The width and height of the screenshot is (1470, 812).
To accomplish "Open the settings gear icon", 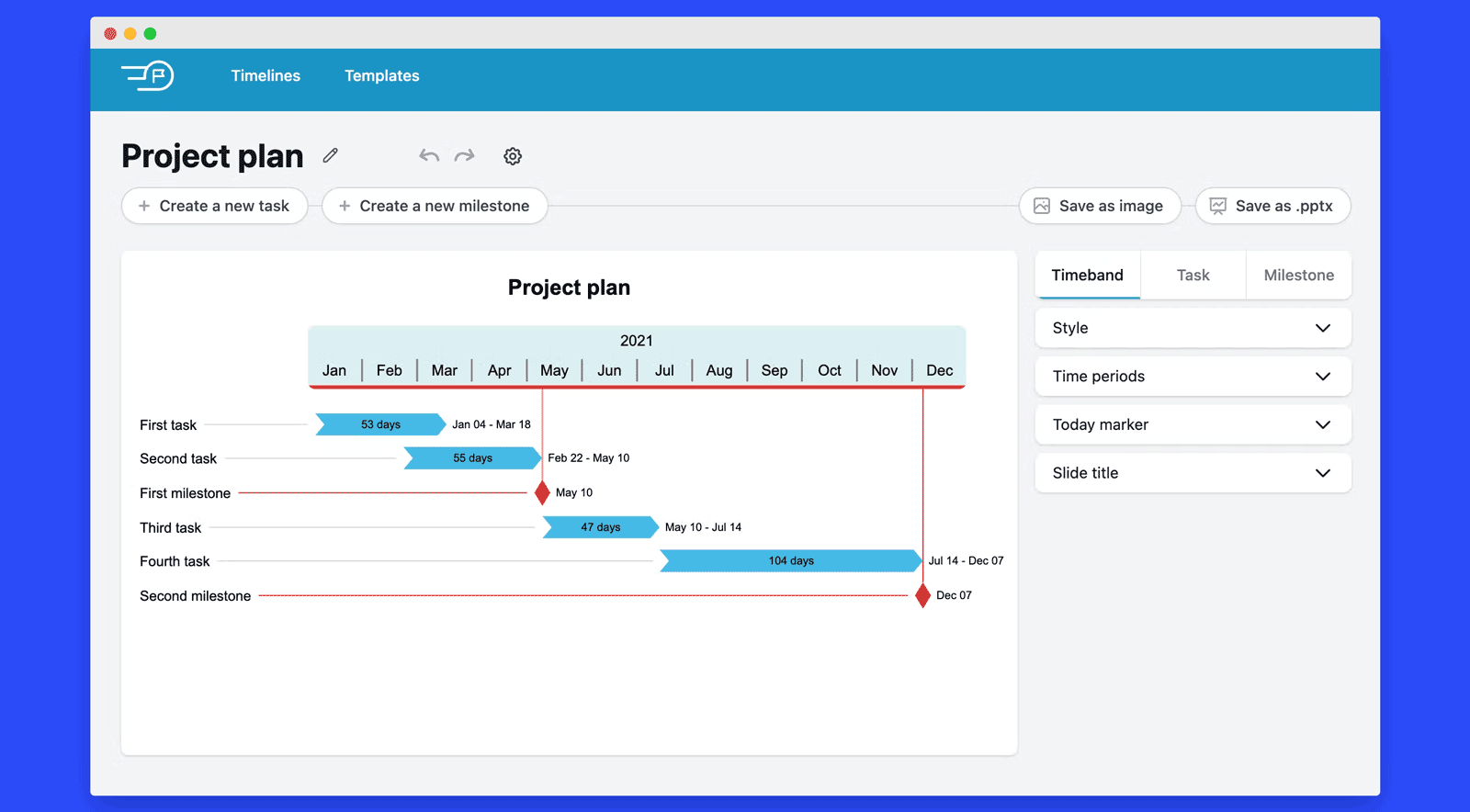I will [x=513, y=156].
